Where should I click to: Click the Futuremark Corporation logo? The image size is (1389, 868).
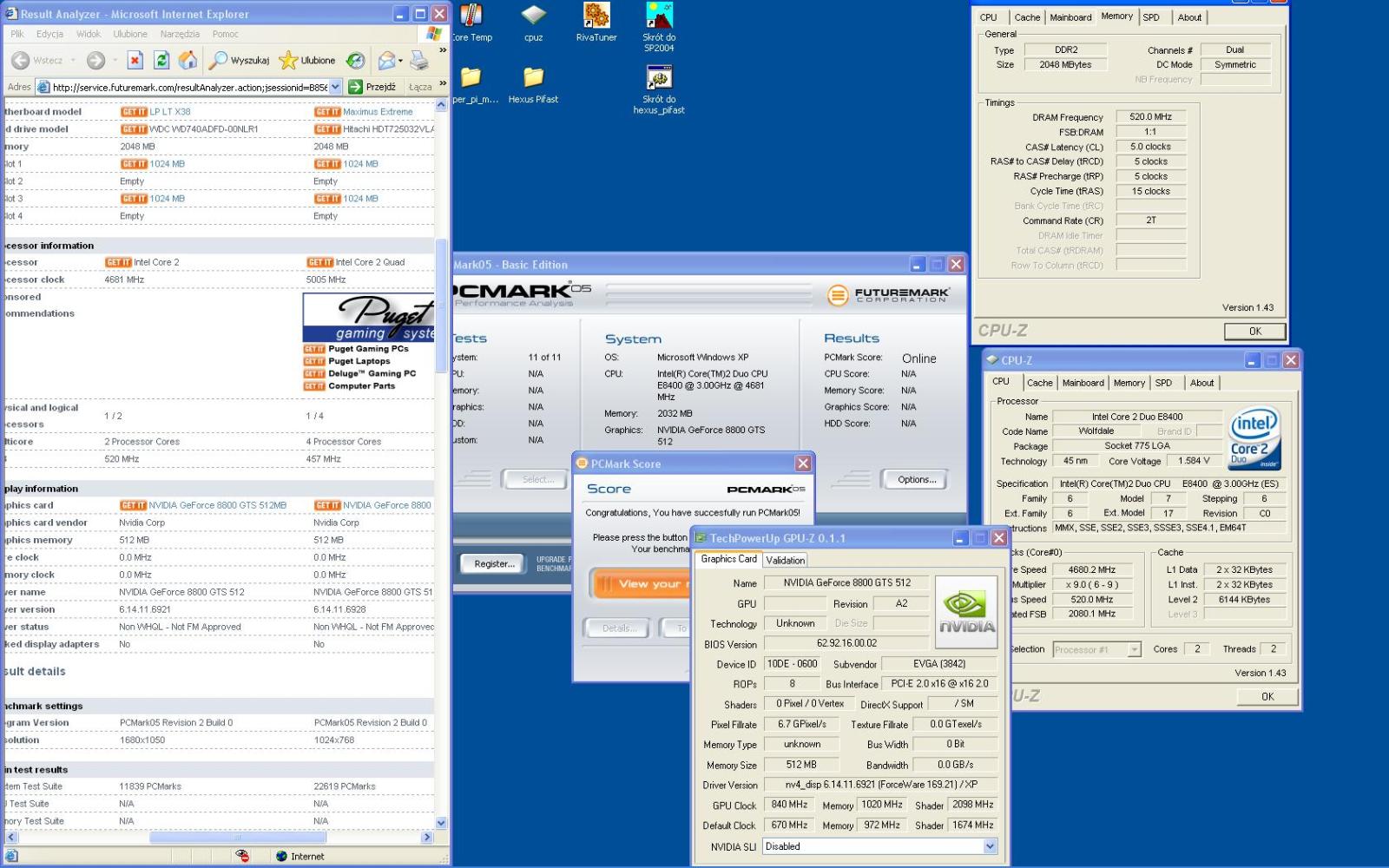tap(889, 295)
